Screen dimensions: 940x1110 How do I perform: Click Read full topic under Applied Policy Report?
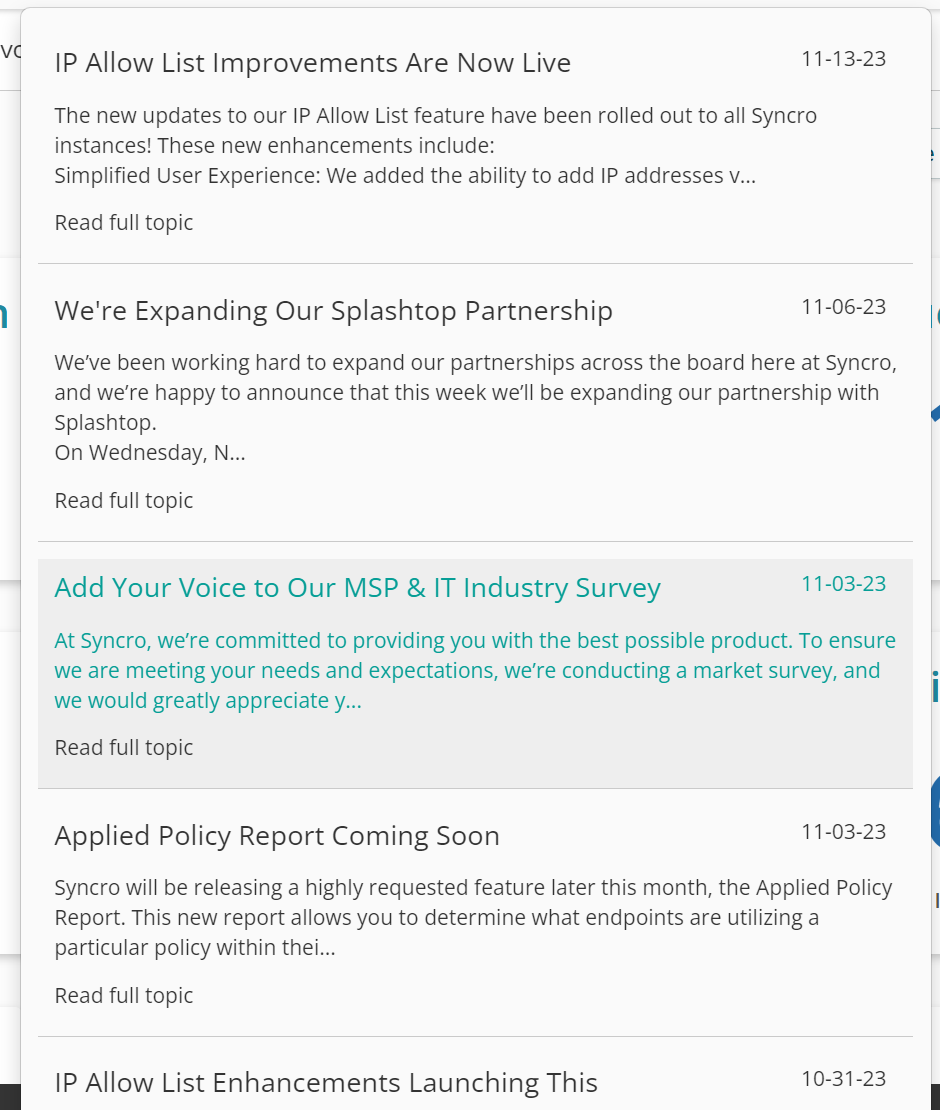tap(124, 995)
